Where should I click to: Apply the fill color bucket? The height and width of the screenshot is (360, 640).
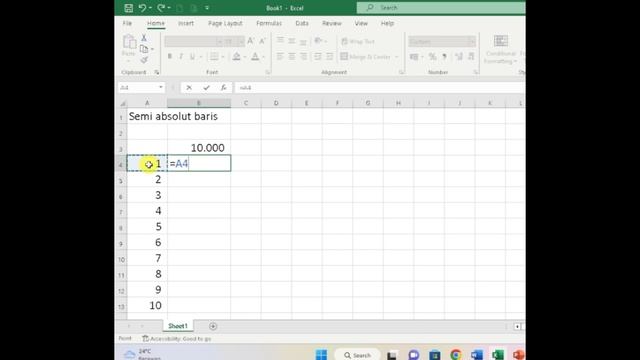coord(236,57)
